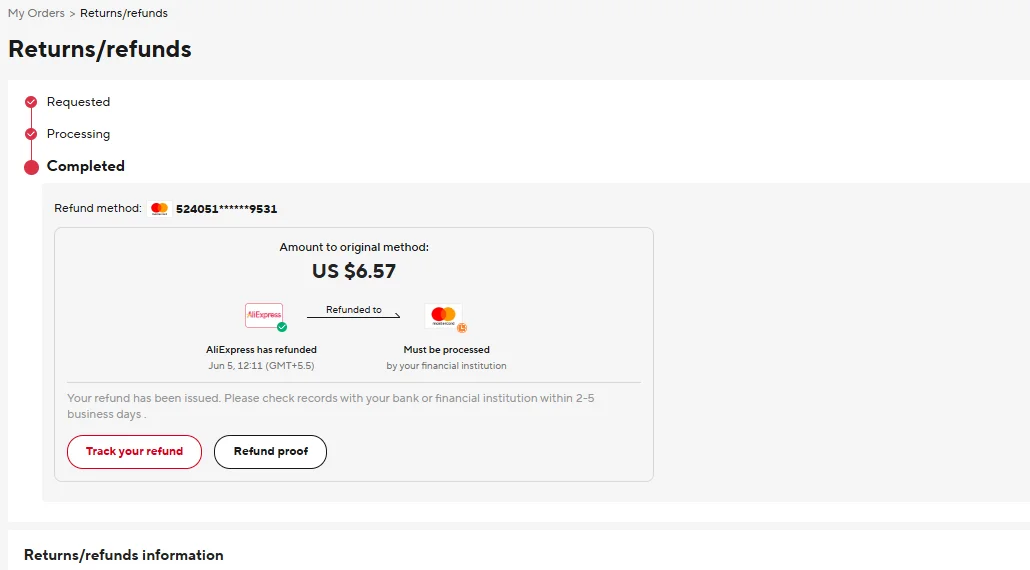Select the Returns/refunds breadcrumb item
This screenshot has width=1030, height=570.
coord(124,14)
